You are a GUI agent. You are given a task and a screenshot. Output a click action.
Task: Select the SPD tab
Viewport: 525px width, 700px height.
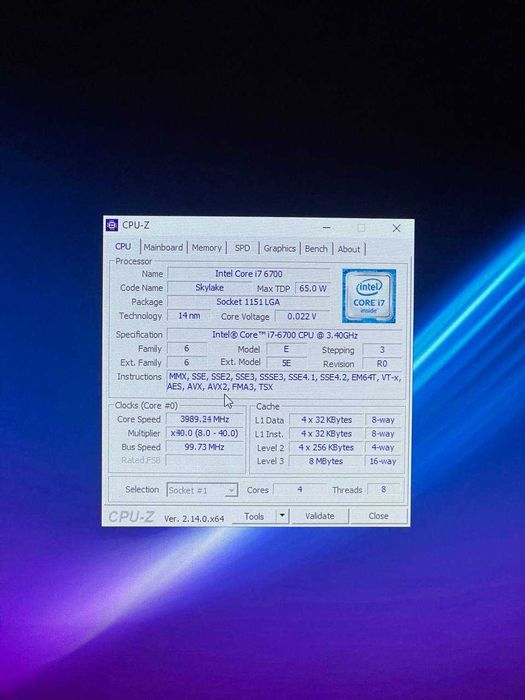pyautogui.click(x=242, y=248)
